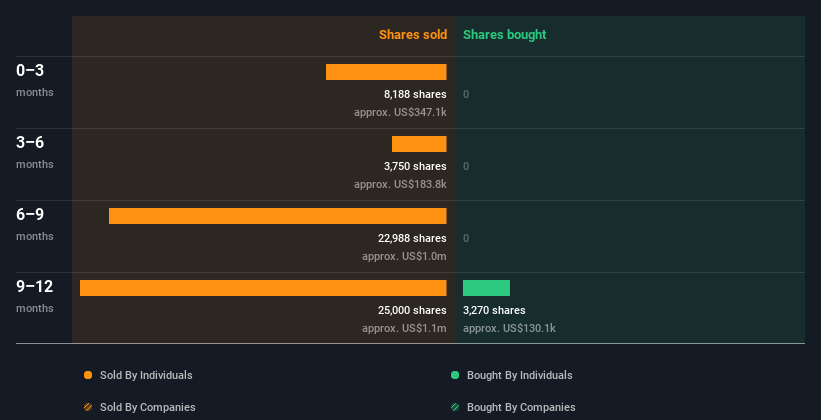This screenshot has height=420, width=821.
Task: Click the 0–3 months row label
Action: click(x=35, y=80)
